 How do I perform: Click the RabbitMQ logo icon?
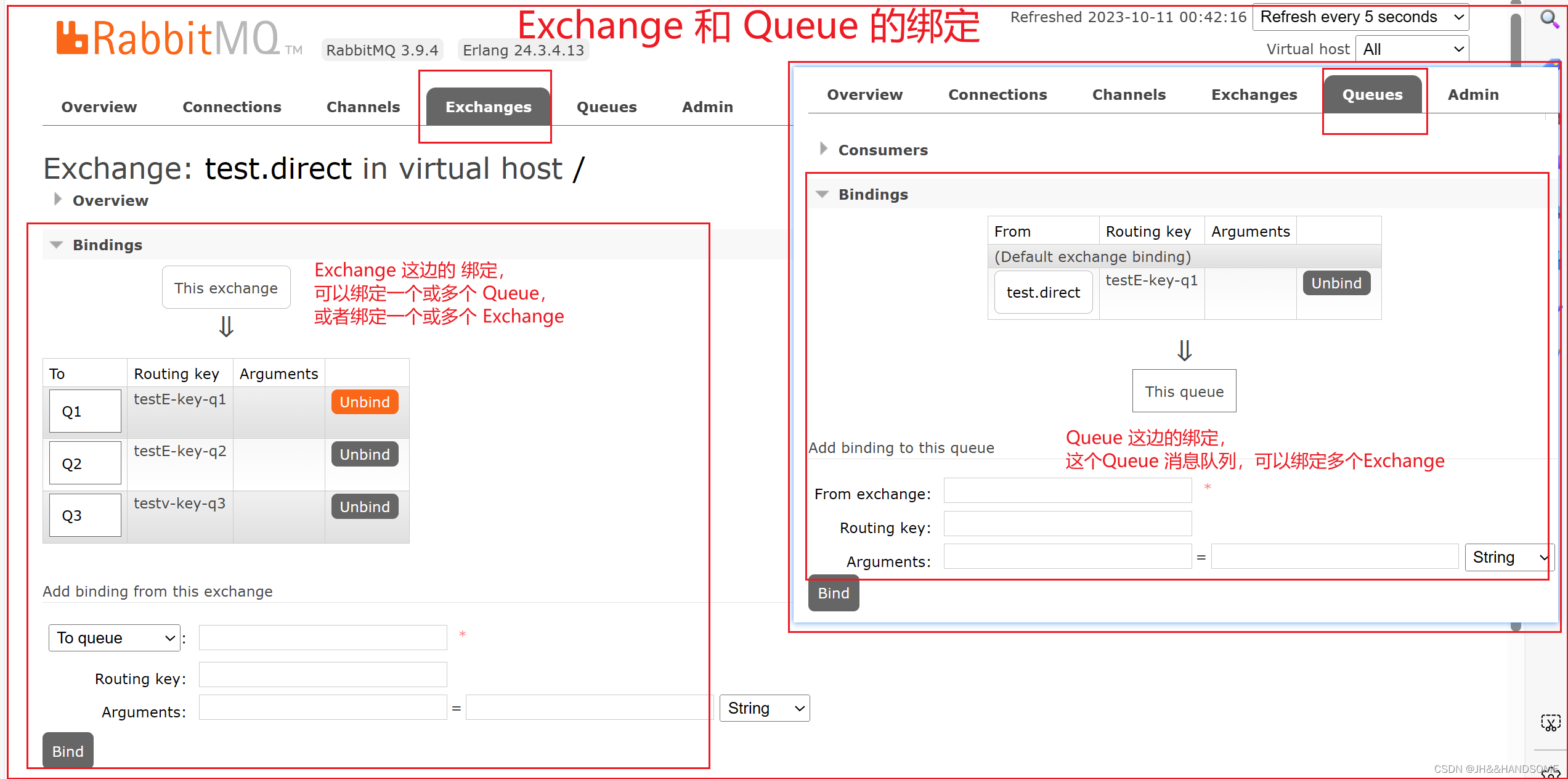point(71,38)
